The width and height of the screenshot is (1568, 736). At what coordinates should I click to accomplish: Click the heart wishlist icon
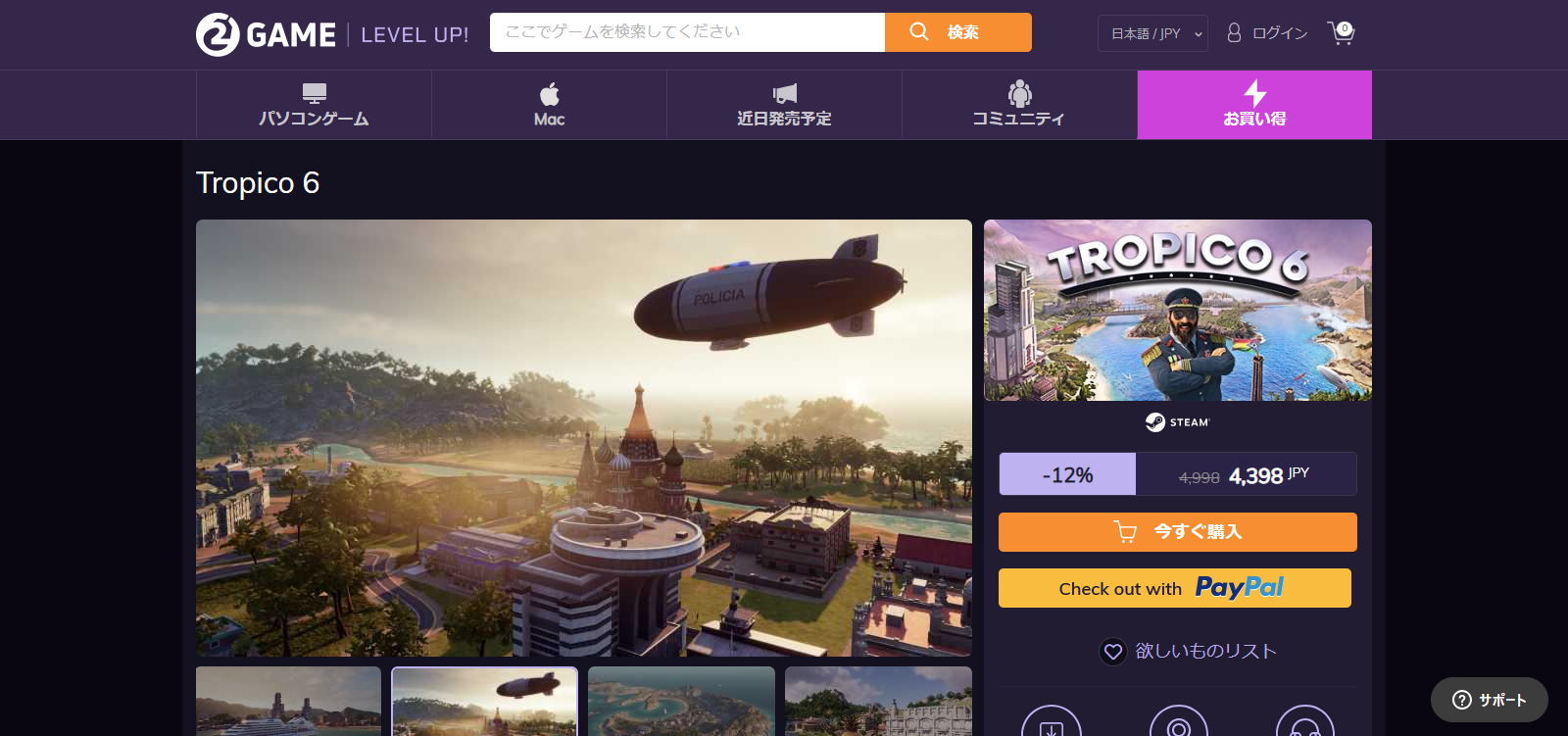click(x=1113, y=652)
